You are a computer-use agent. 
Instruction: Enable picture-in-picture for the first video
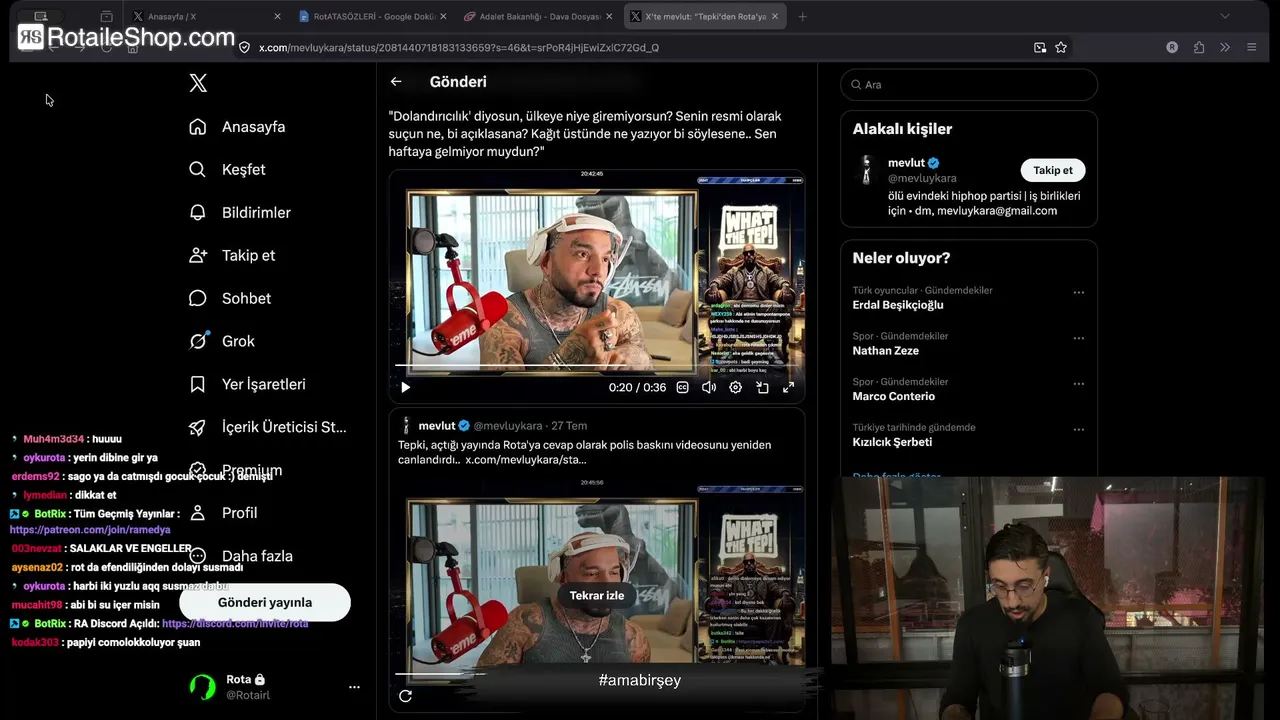(x=762, y=387)
